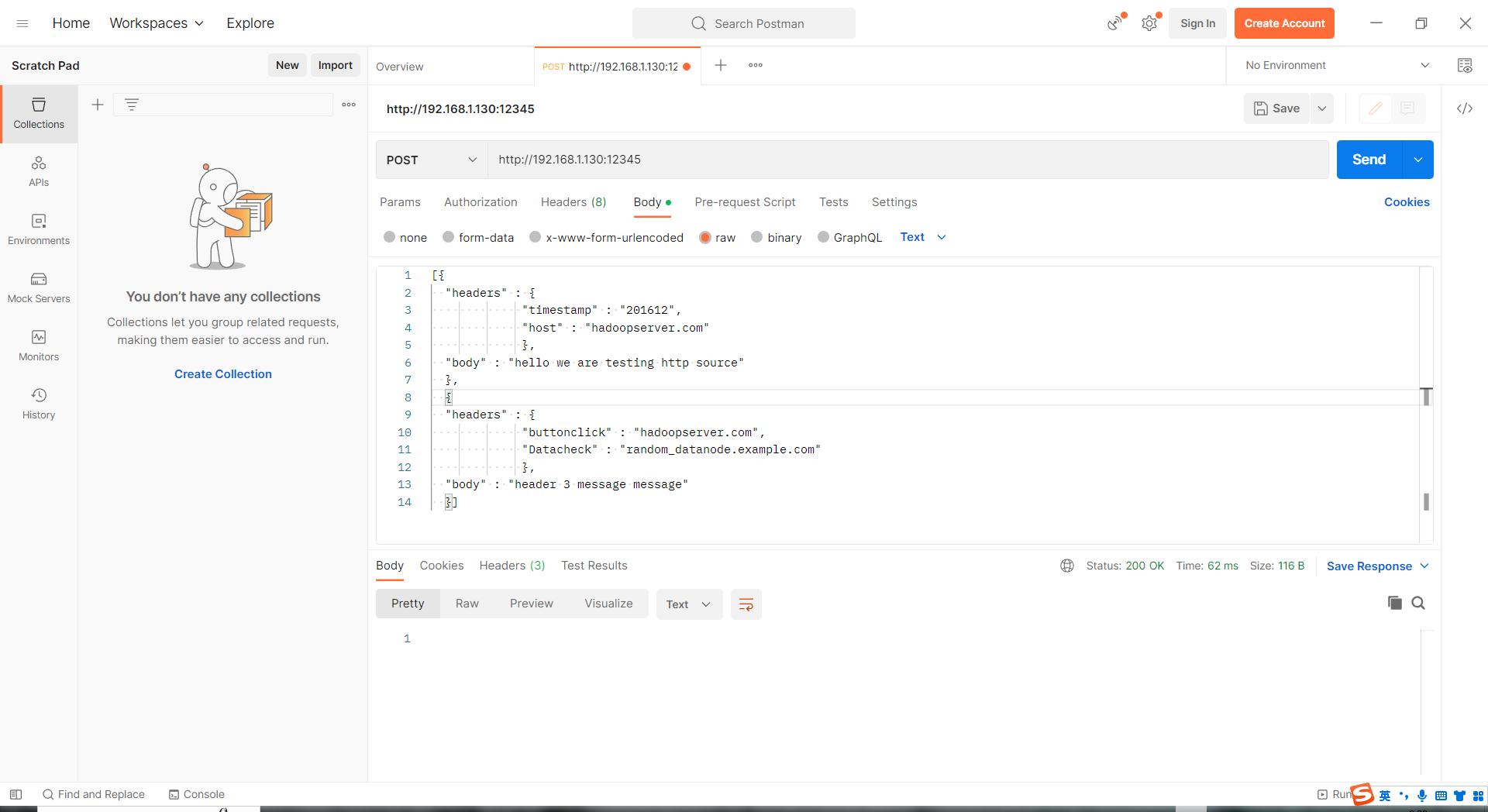
Task: Open the APIs sidebar section
Action: (39, 171)
